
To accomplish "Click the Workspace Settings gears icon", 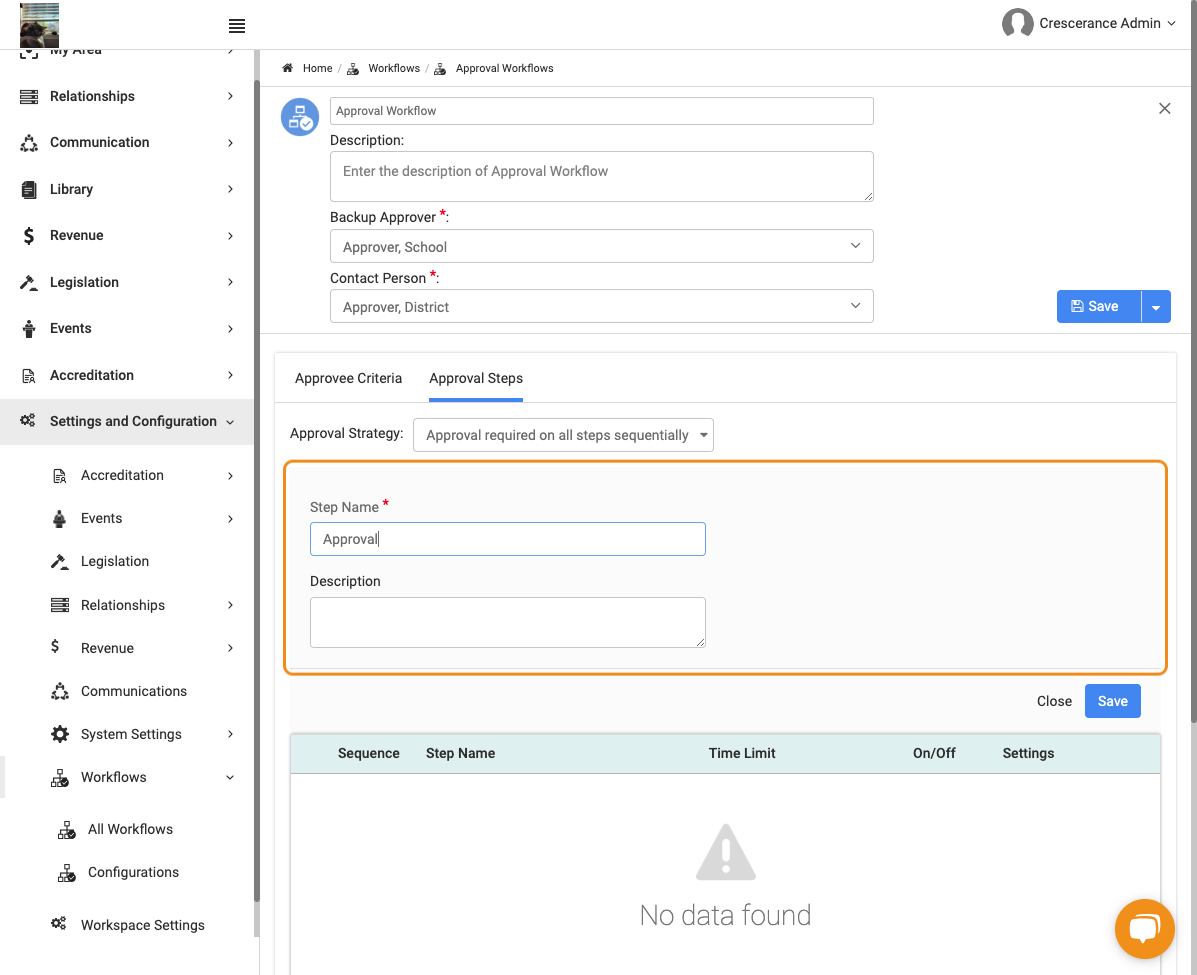I will tap(59, 924).
